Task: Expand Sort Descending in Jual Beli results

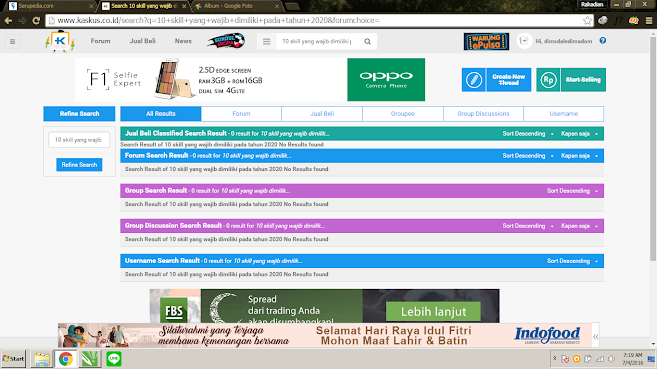Action: (x=528, y=134)
